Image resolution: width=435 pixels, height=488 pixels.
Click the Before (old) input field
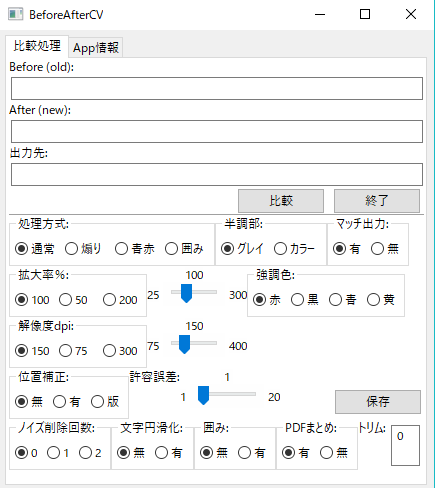point(217,88)
